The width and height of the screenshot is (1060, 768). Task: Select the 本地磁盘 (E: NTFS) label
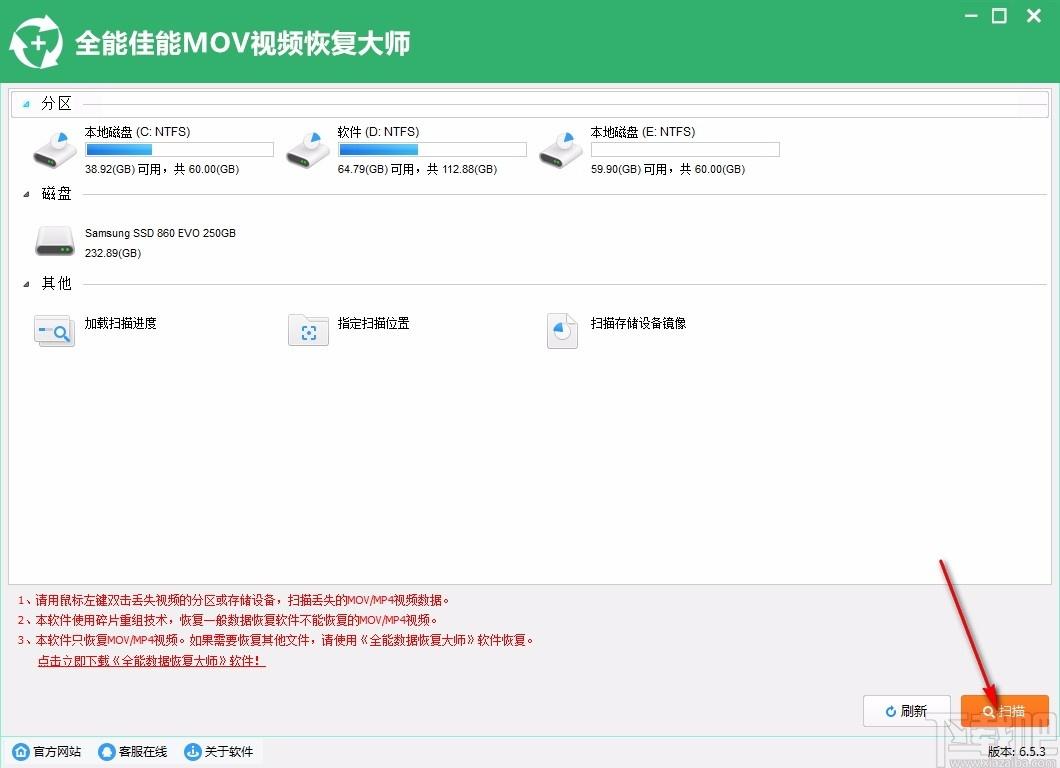pos(643,132)
